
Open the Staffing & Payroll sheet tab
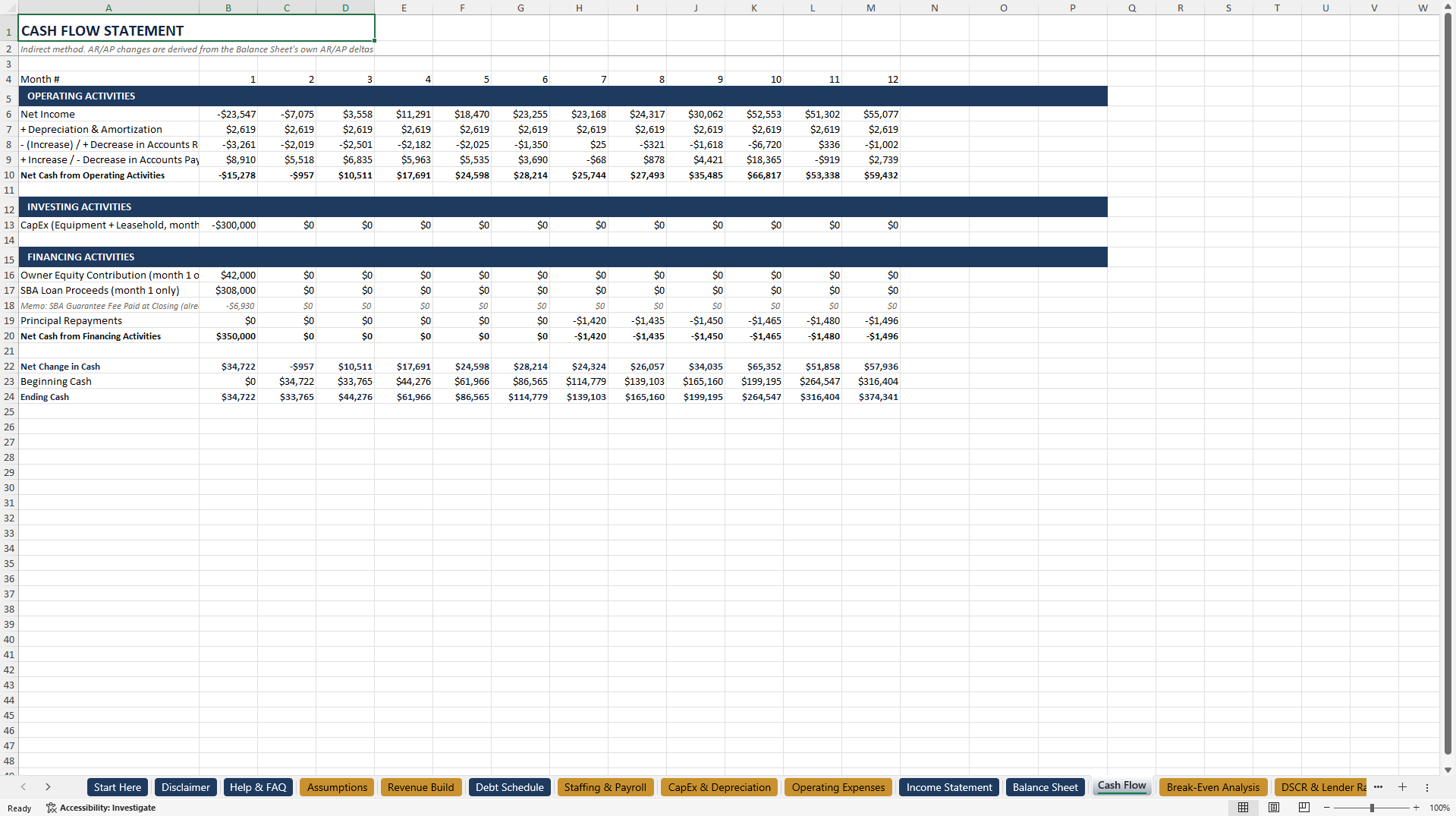pos(605,787)
